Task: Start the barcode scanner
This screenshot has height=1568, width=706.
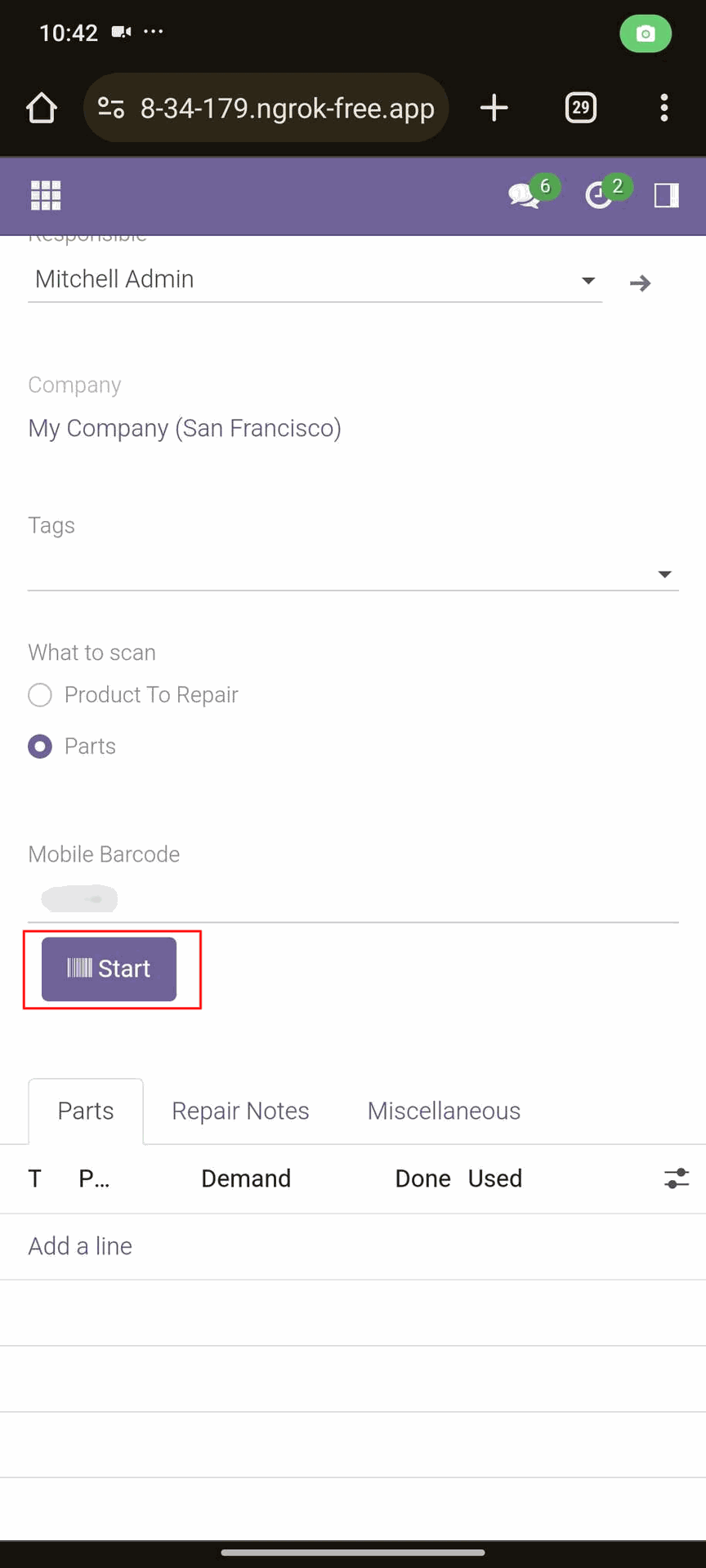Action: (109, 969)
